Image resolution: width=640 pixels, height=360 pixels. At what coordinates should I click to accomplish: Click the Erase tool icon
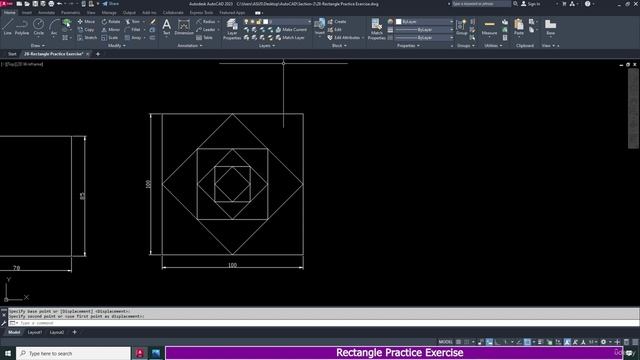click(x=153, y=22)
